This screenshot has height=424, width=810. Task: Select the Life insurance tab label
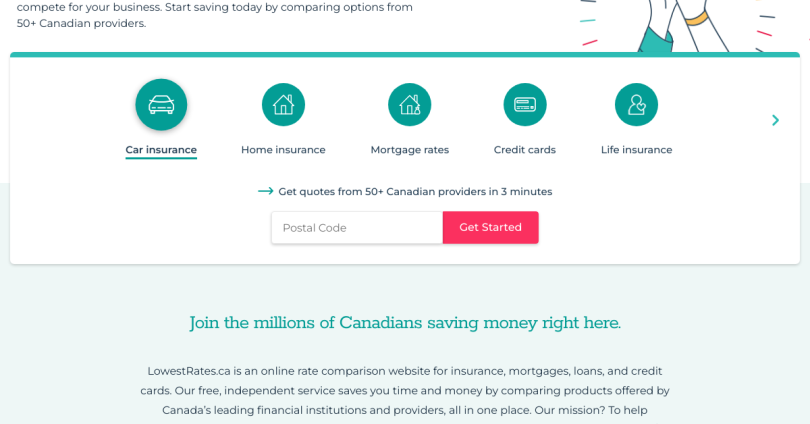[x=636, y=150]
